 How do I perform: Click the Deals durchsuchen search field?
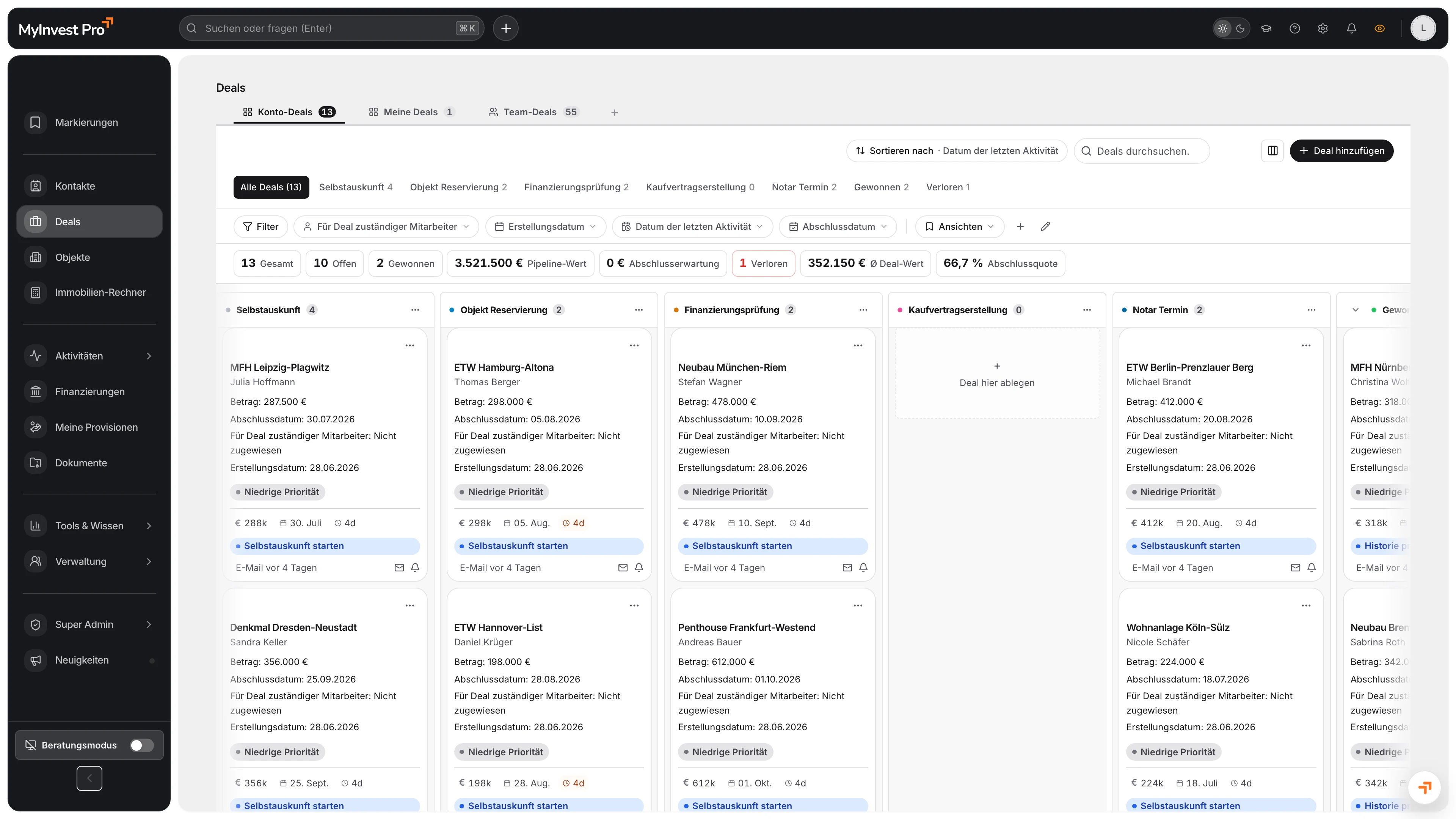tap(1142, 151)
